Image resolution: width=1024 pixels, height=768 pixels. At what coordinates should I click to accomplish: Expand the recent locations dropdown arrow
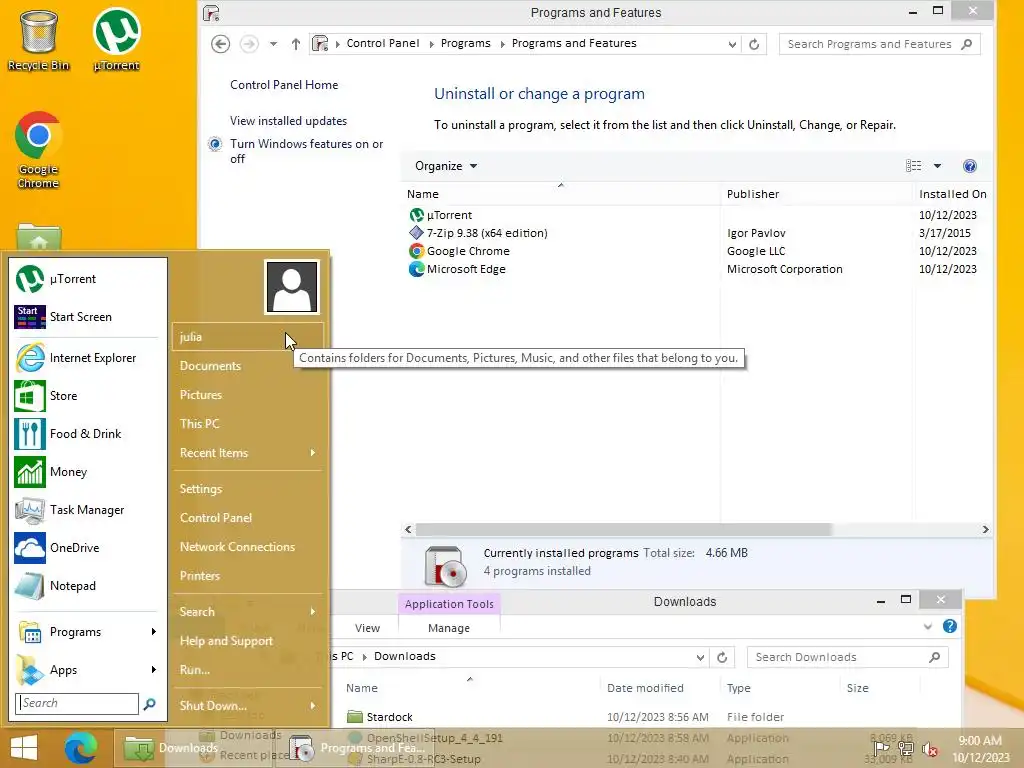tap(274, 44)
